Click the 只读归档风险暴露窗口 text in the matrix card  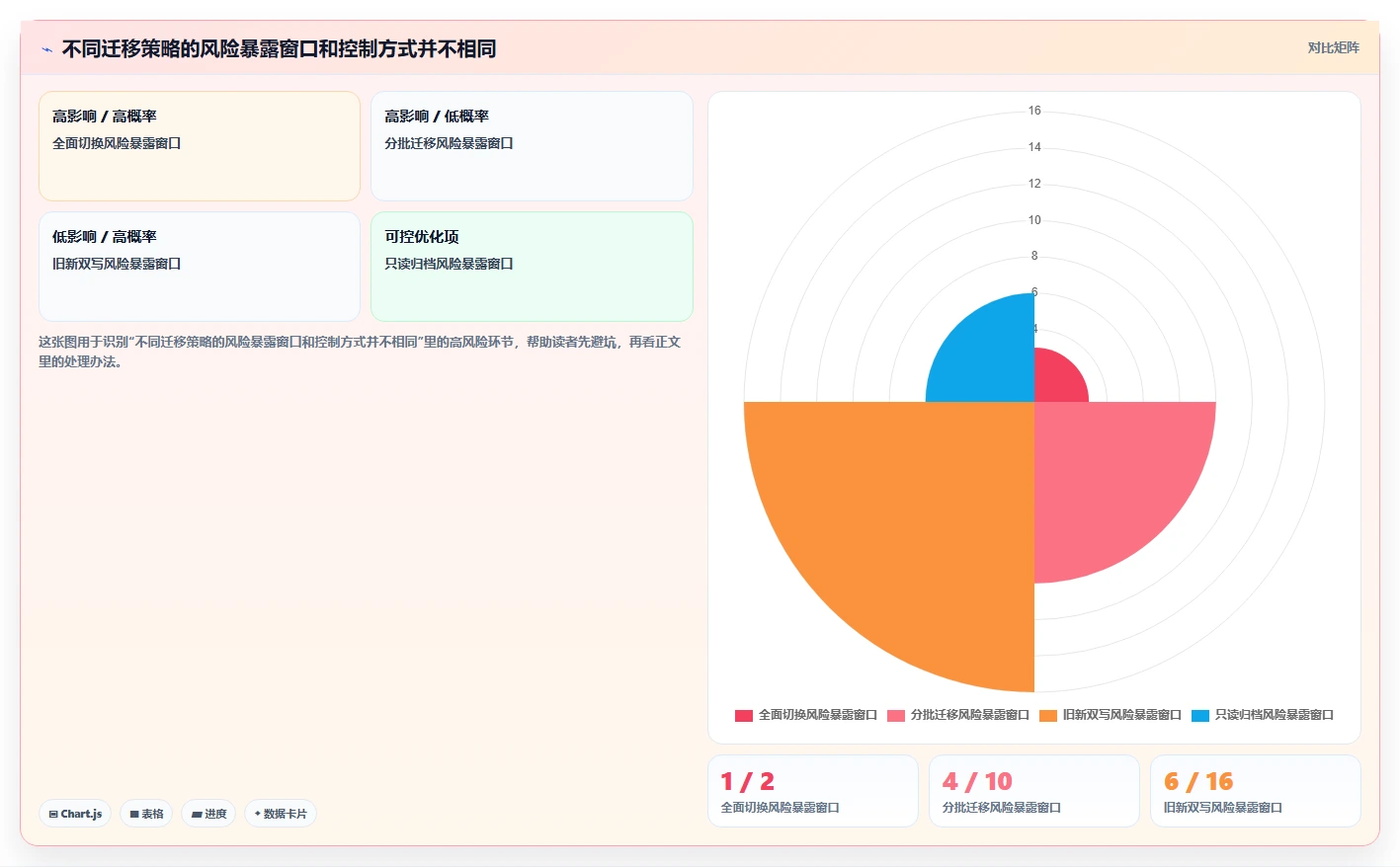[x=449, y=264]
